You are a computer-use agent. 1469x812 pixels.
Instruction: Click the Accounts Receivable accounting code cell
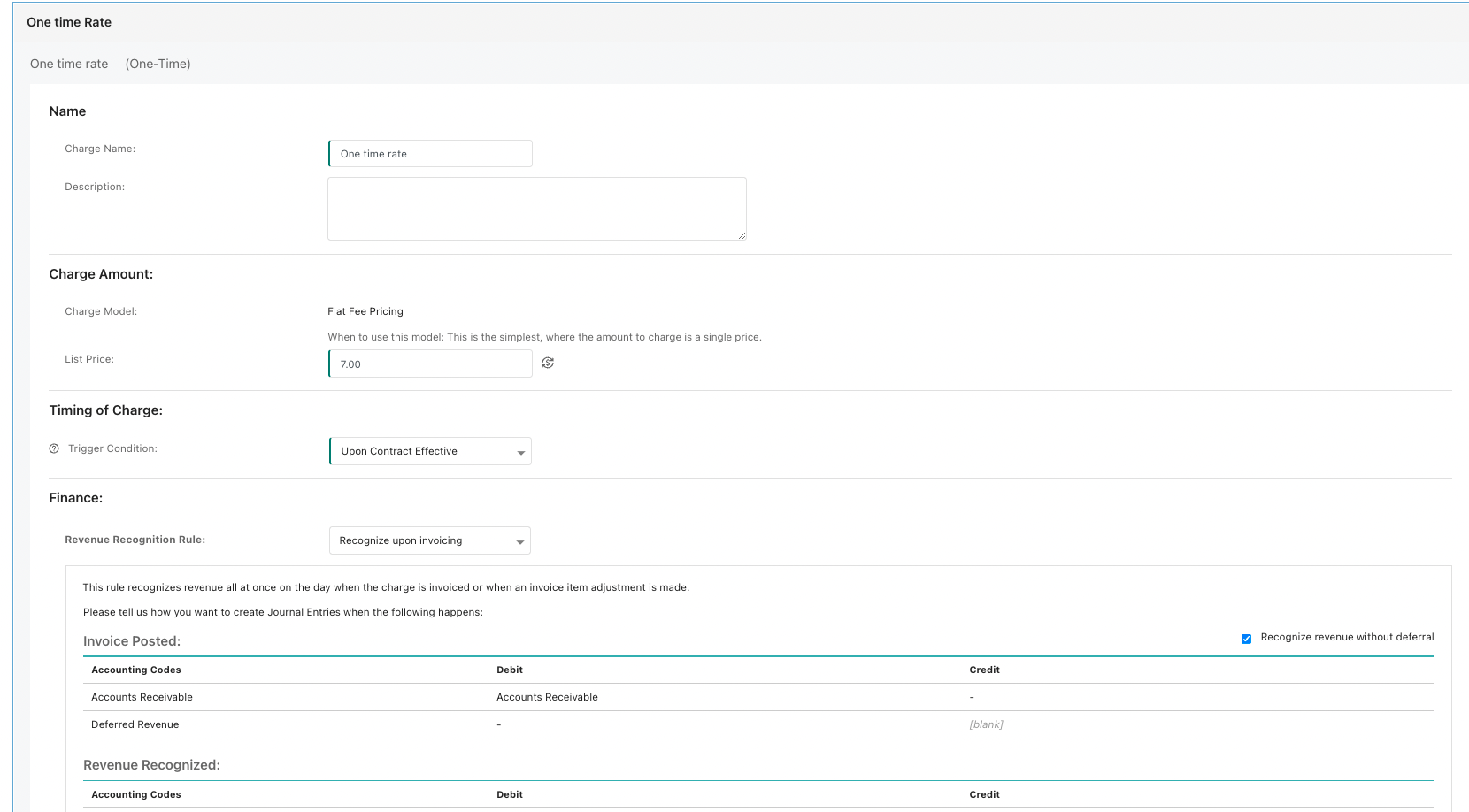142,697
